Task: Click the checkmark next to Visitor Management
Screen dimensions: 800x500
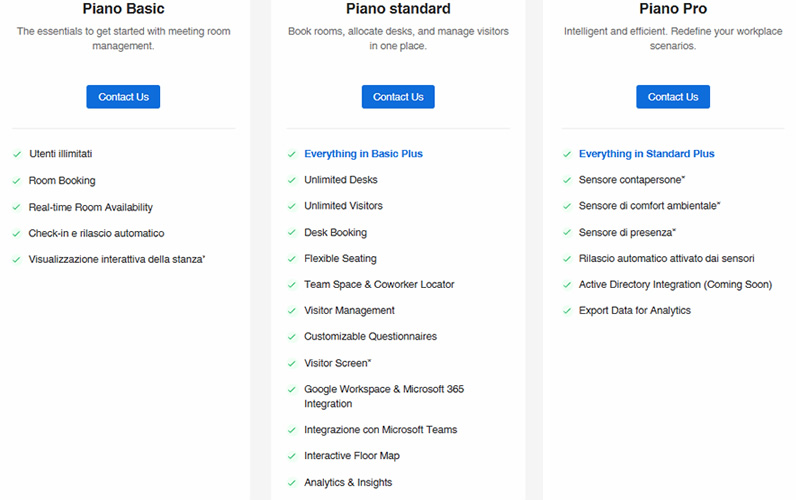Action: point(292,311)
